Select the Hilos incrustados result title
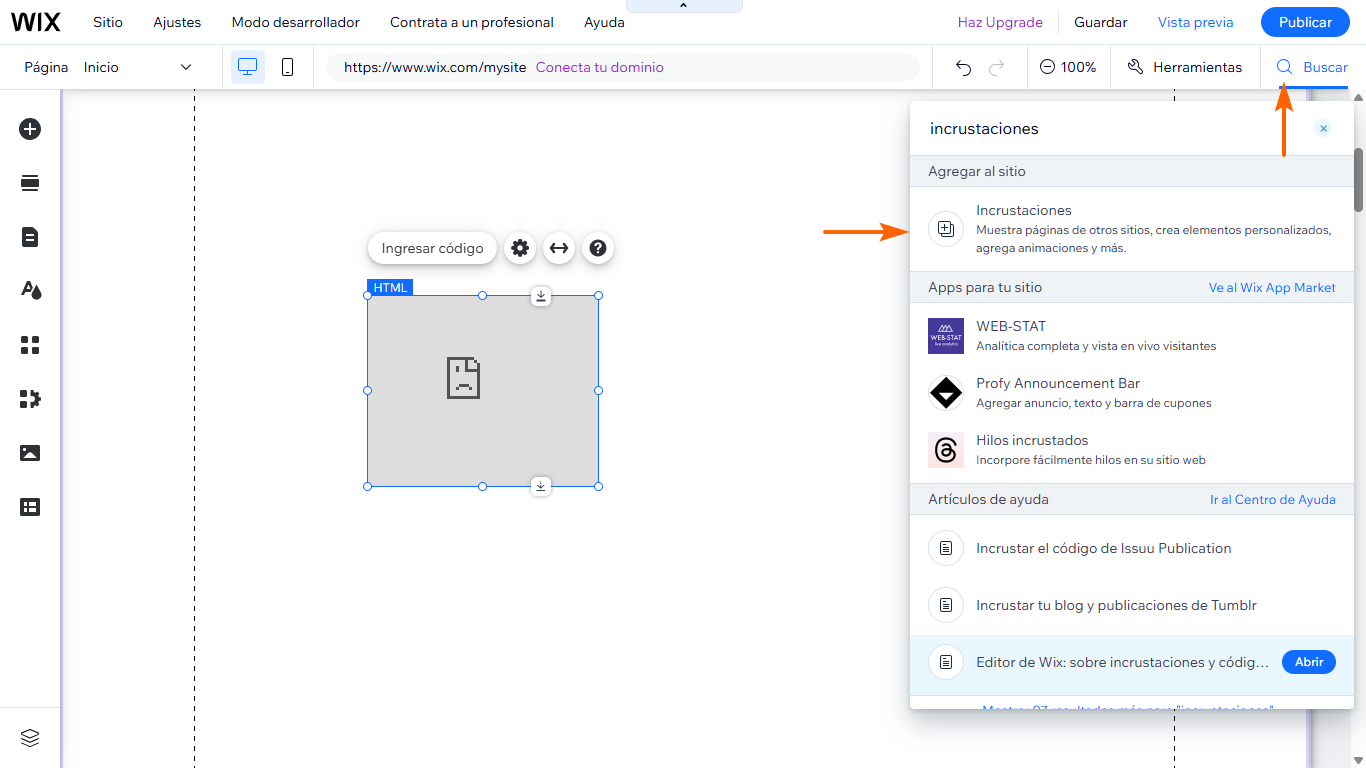Screen dimensions: 1366x768 1032,440
